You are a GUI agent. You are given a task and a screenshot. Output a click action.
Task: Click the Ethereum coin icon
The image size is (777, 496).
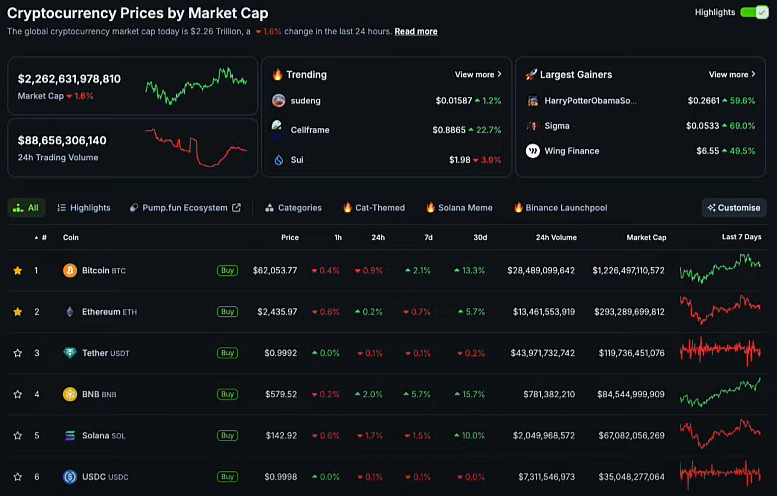(x=70, y=312)
